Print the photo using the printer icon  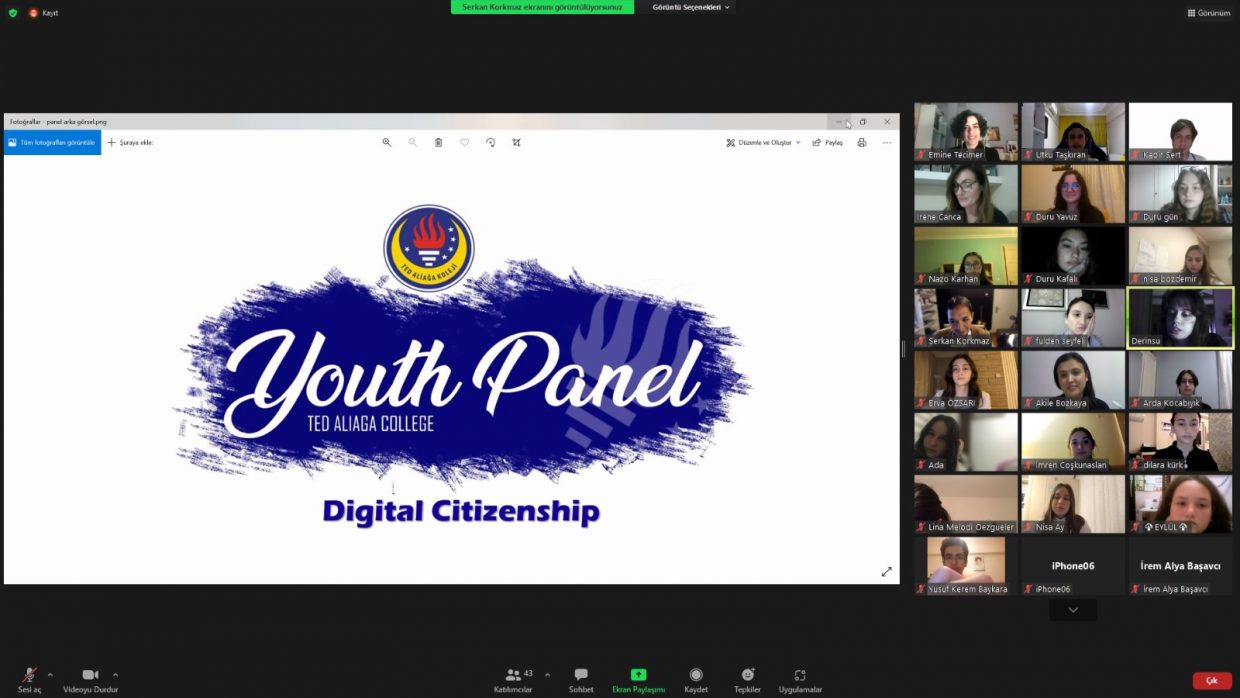(x=862, y=143)
